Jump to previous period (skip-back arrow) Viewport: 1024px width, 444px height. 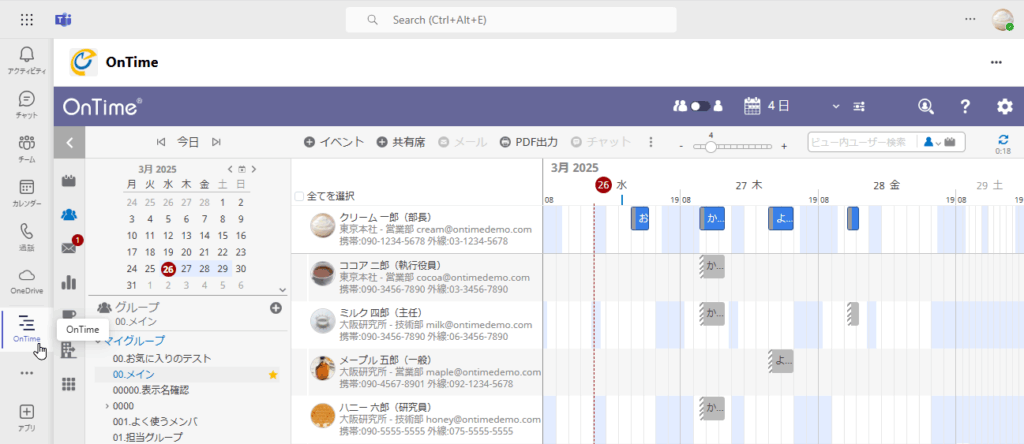coord(161,142)
